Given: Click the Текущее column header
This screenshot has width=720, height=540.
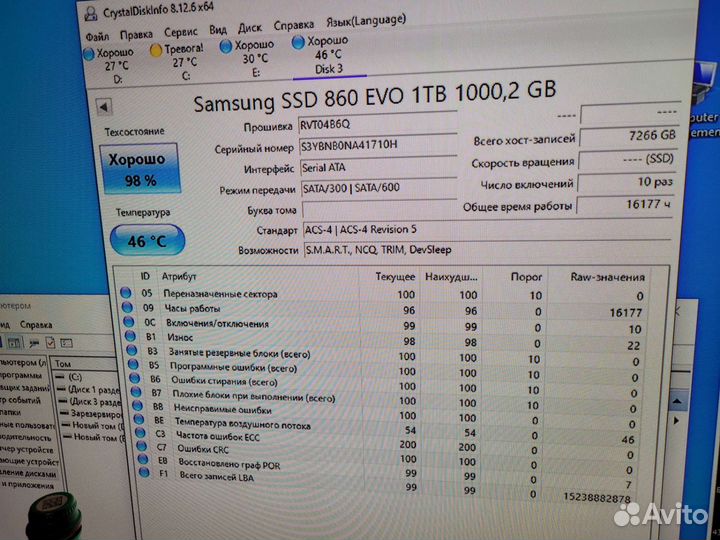Looking at the screenshot, I should tap(395, 277).
